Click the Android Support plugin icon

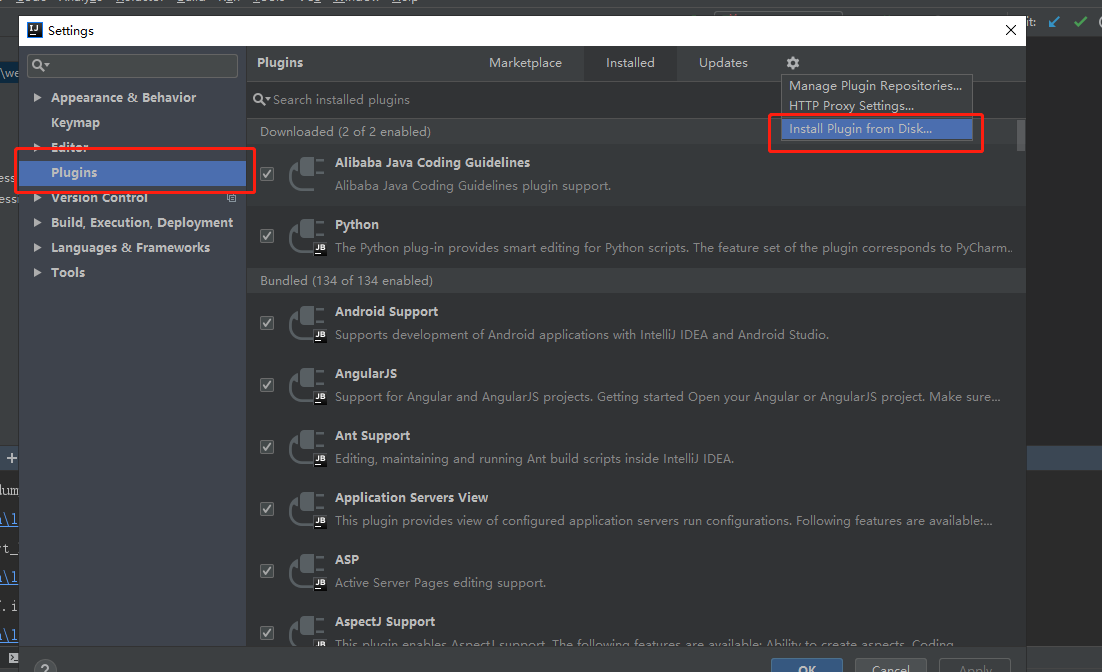pyautogui.click(x=307, y=323)
